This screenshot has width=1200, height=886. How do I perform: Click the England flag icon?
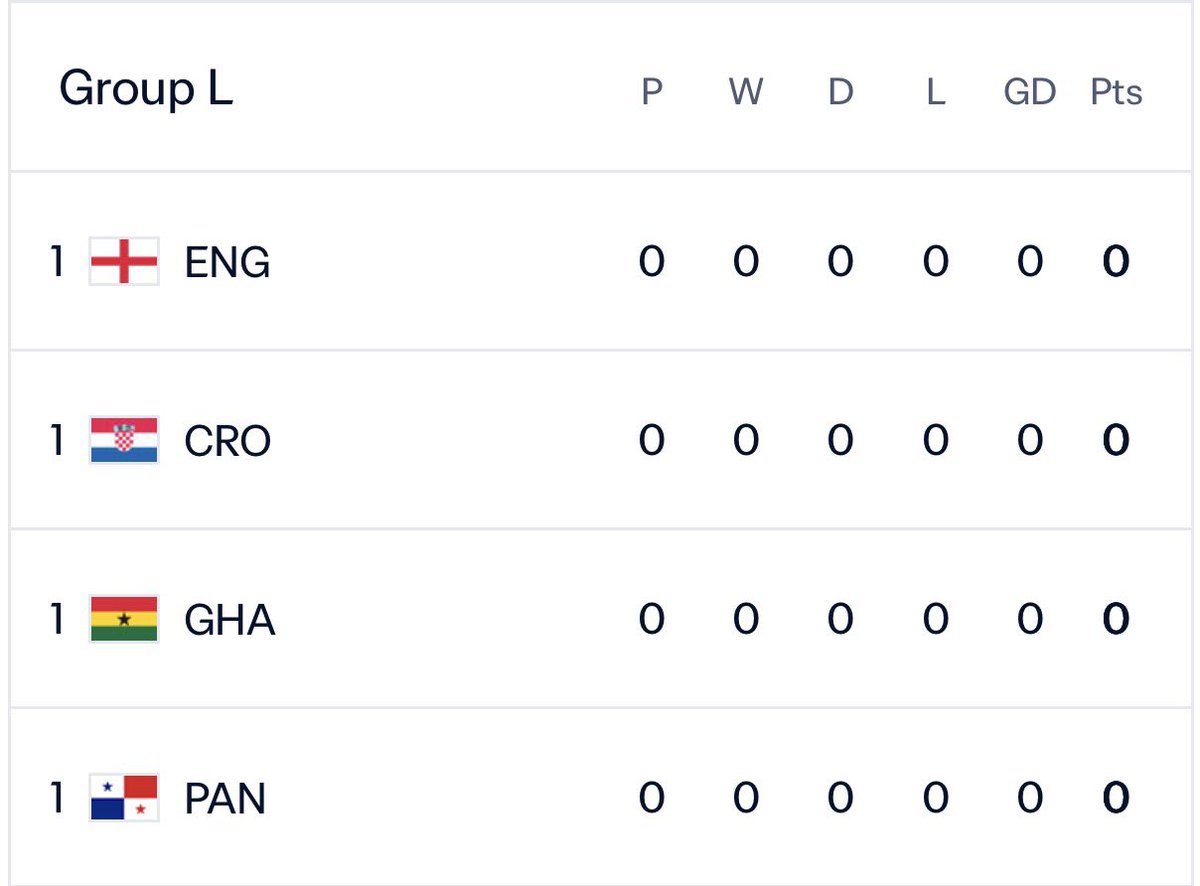(x=124, y=262)
